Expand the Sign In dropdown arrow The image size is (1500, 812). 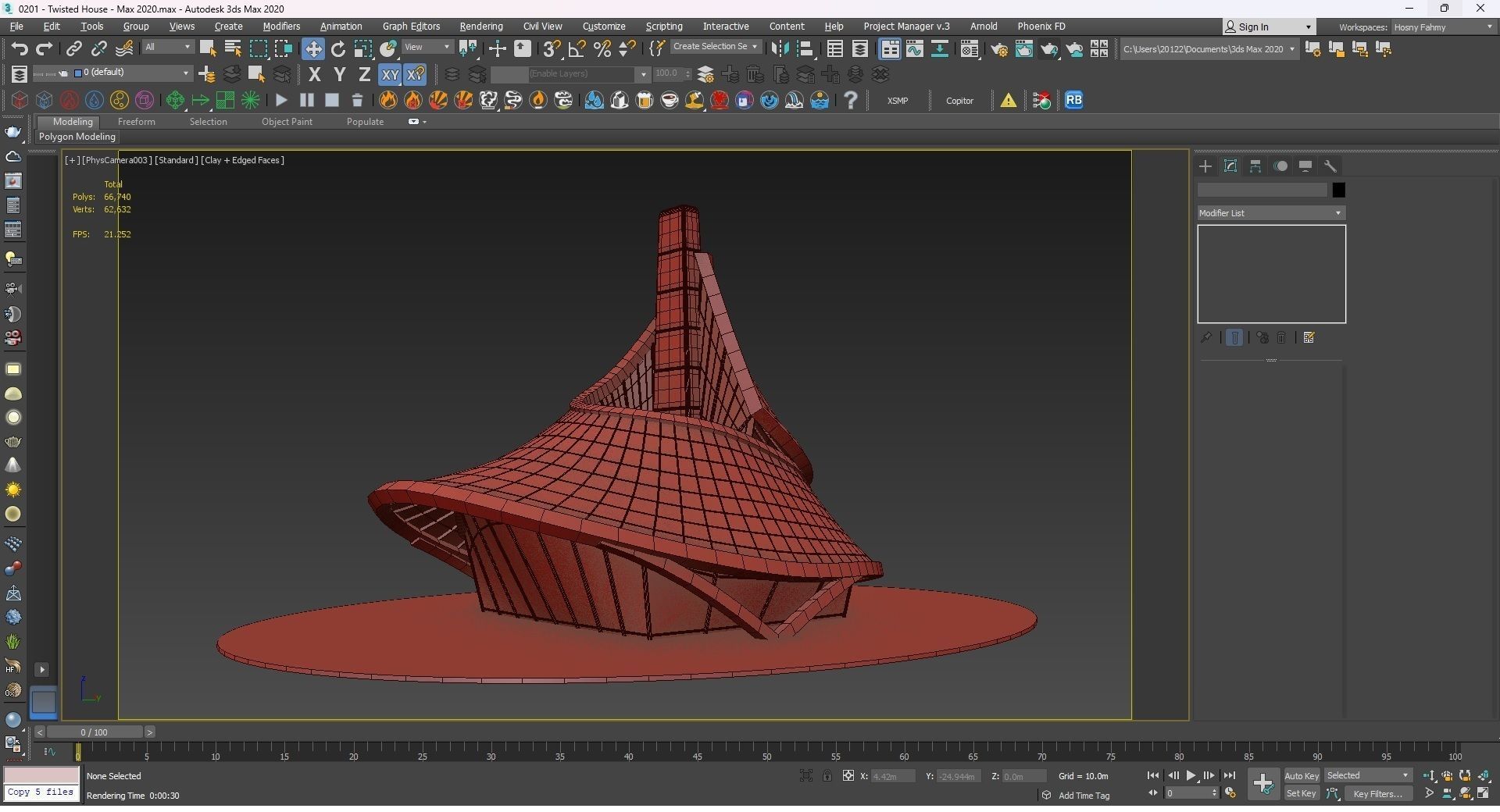(1309, 27)
